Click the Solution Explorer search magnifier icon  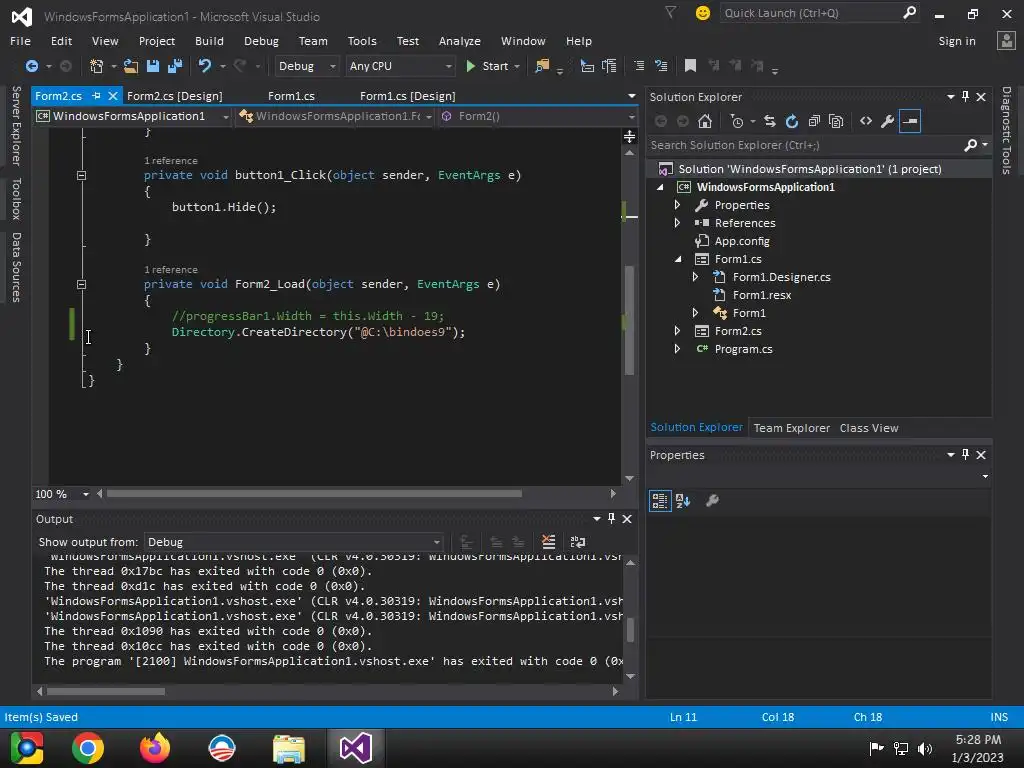[970, 145]
